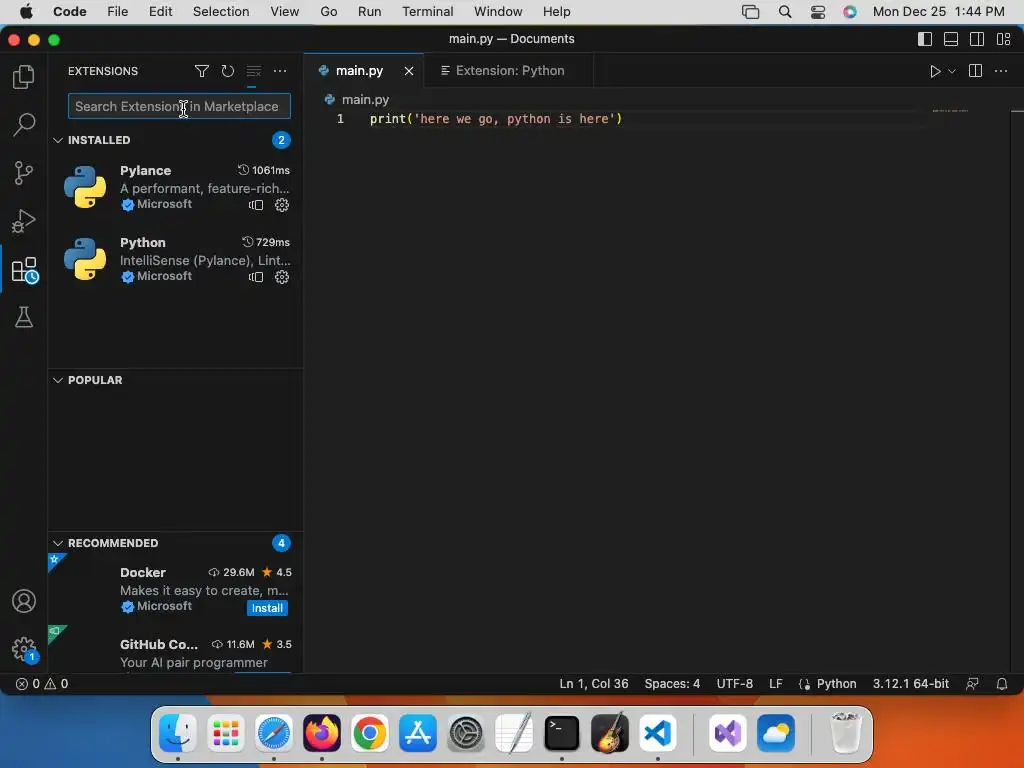Image resolution: width=1024 pixels, height=768 pixels.
Task: Open the Terminal menu
Action: click(x=427, y=12)
